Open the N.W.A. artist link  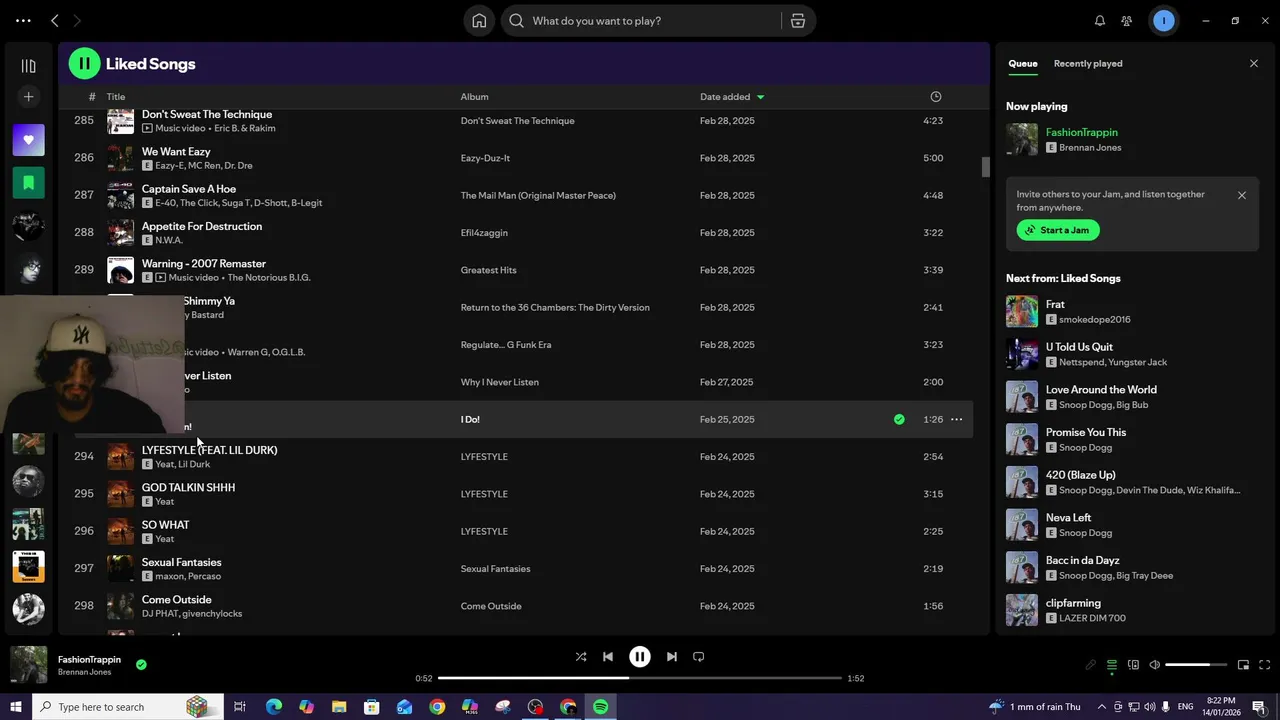tap(169, 240)
